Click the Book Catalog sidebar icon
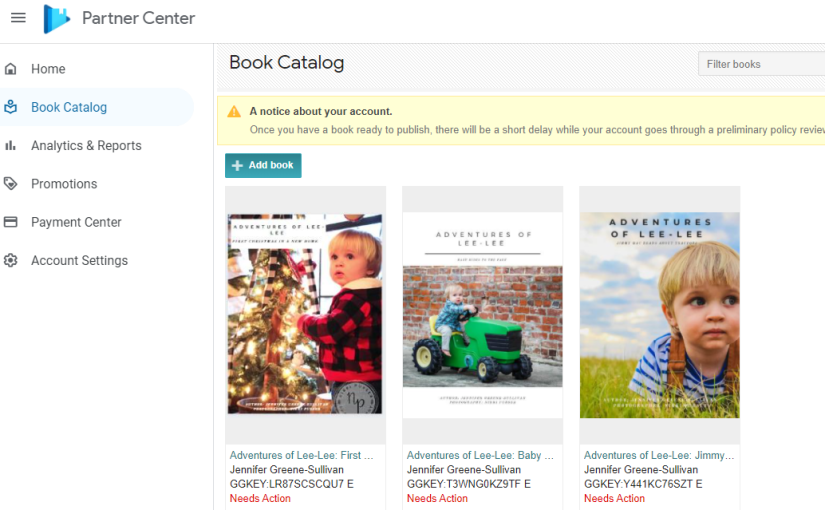825x510 pixels. point(11,107)
